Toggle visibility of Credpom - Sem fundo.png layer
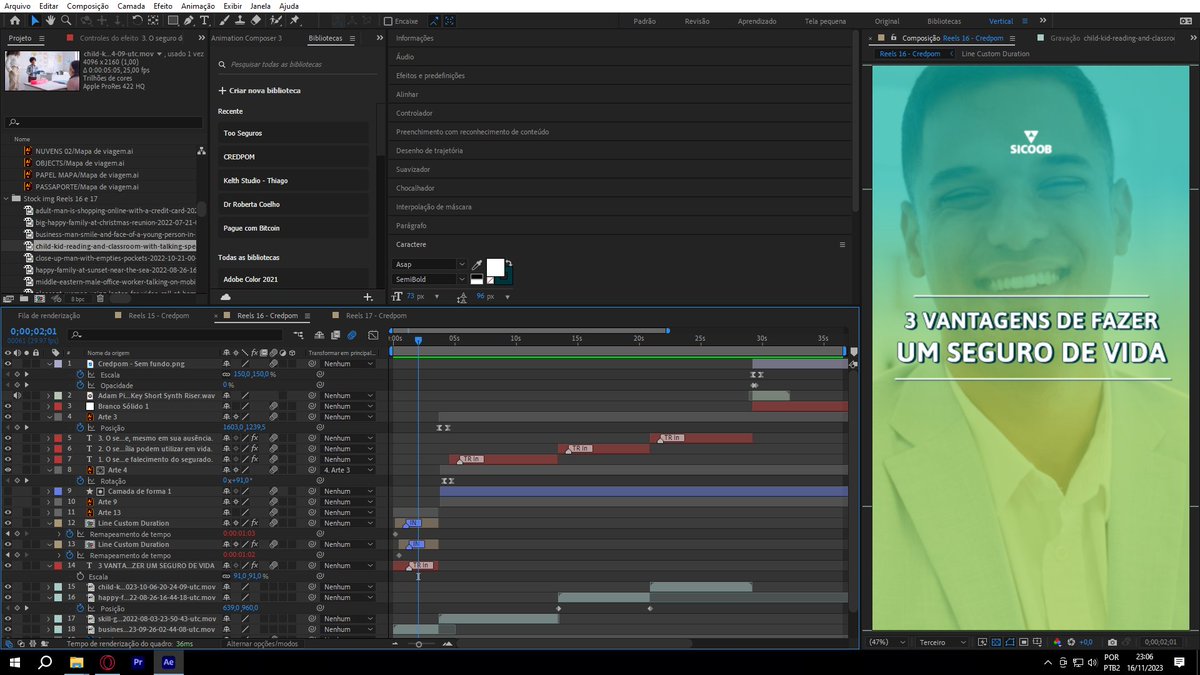Viewport: 1200px width, 675px height. (x=8, y=364)
